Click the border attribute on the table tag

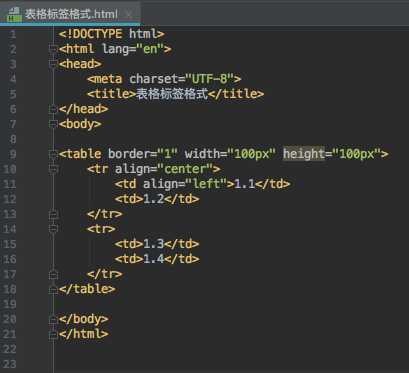pyautogui.click(x=129, y=154)
